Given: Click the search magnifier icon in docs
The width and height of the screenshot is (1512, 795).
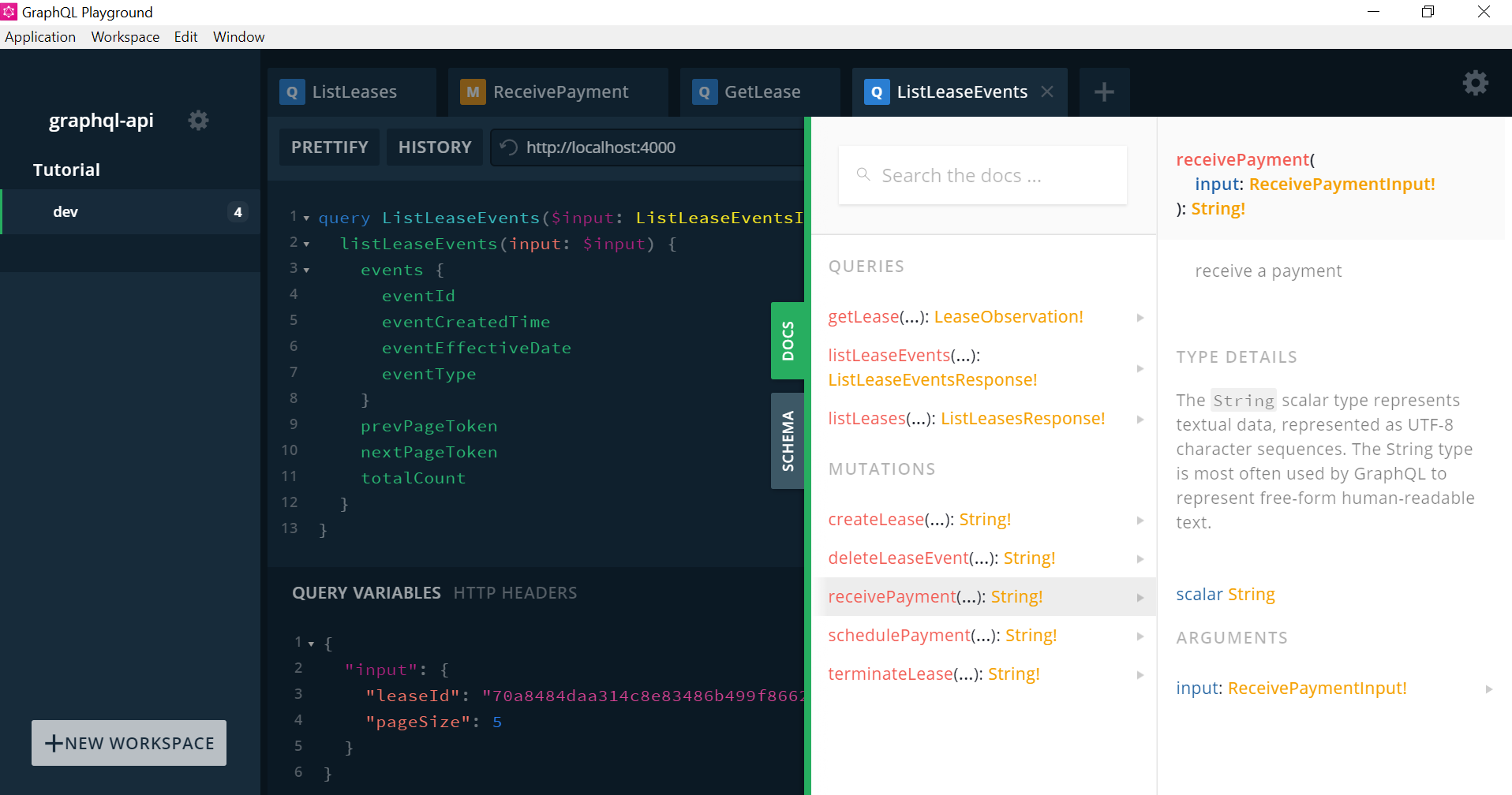Looking at the screenshot, I should [x=863, y=174].
